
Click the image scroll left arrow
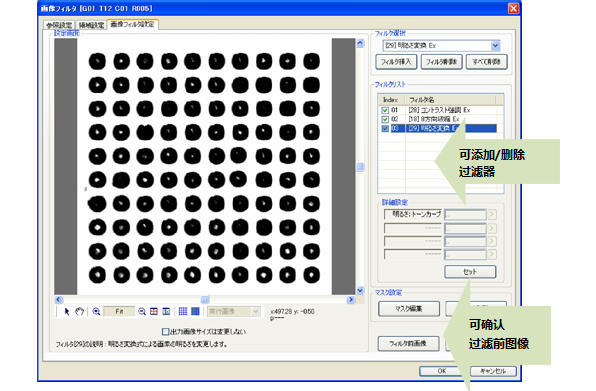pyautogui.click(x=59, y=300)
